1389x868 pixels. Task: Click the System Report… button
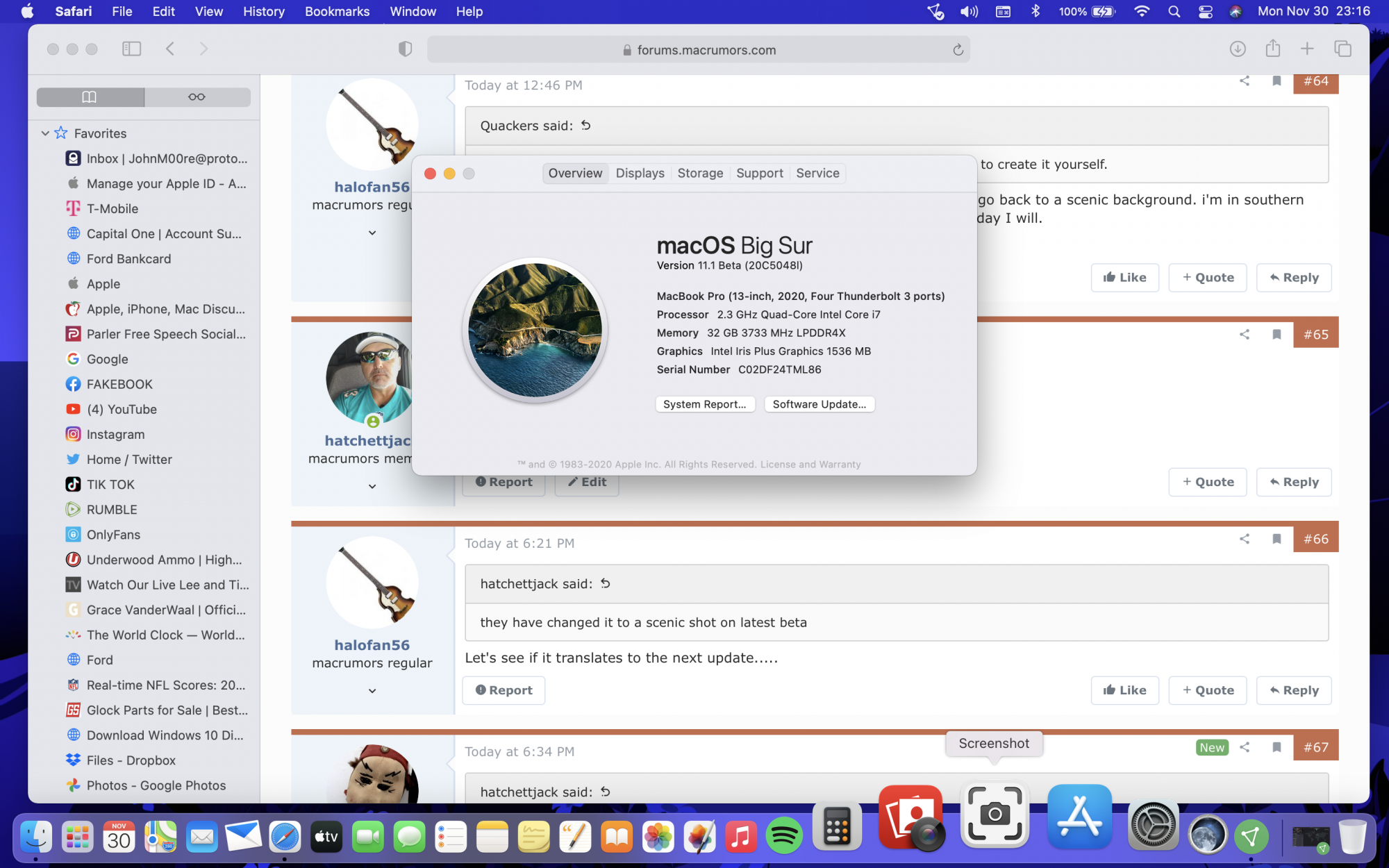(704, 404)
